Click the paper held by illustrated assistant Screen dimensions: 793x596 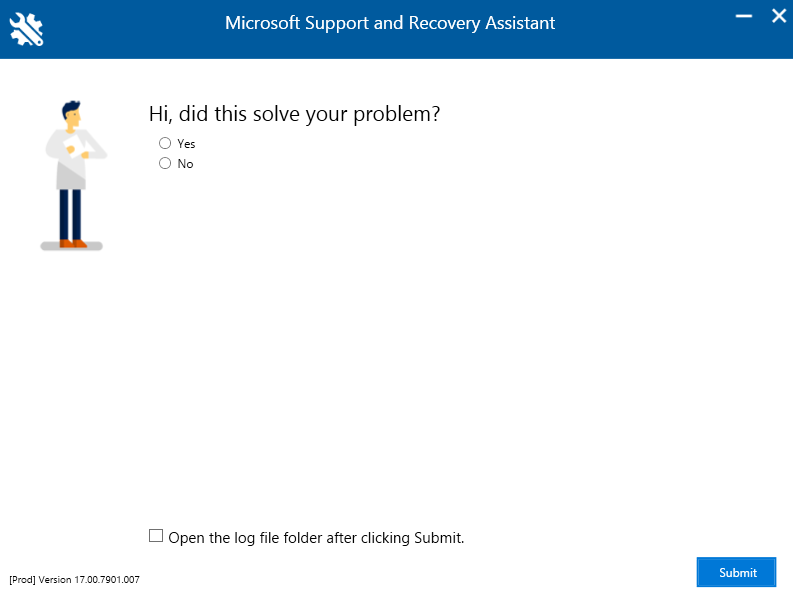point(75,147)
